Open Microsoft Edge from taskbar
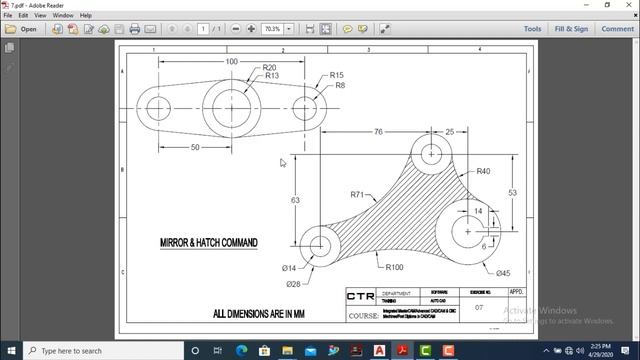Screen dimensions: 640x360 (242, 351)
